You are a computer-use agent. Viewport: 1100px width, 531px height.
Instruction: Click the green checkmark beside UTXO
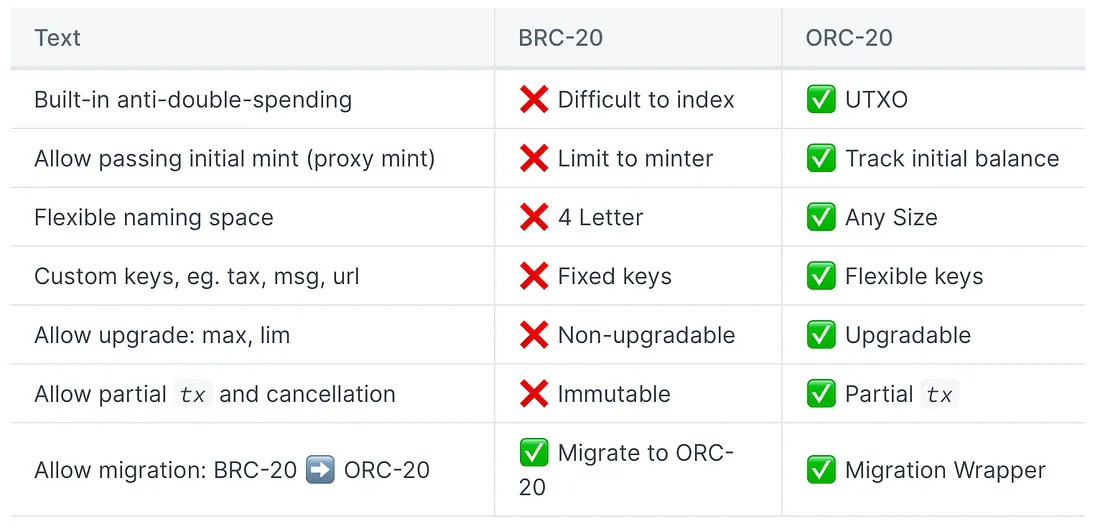tap(821, 100)
